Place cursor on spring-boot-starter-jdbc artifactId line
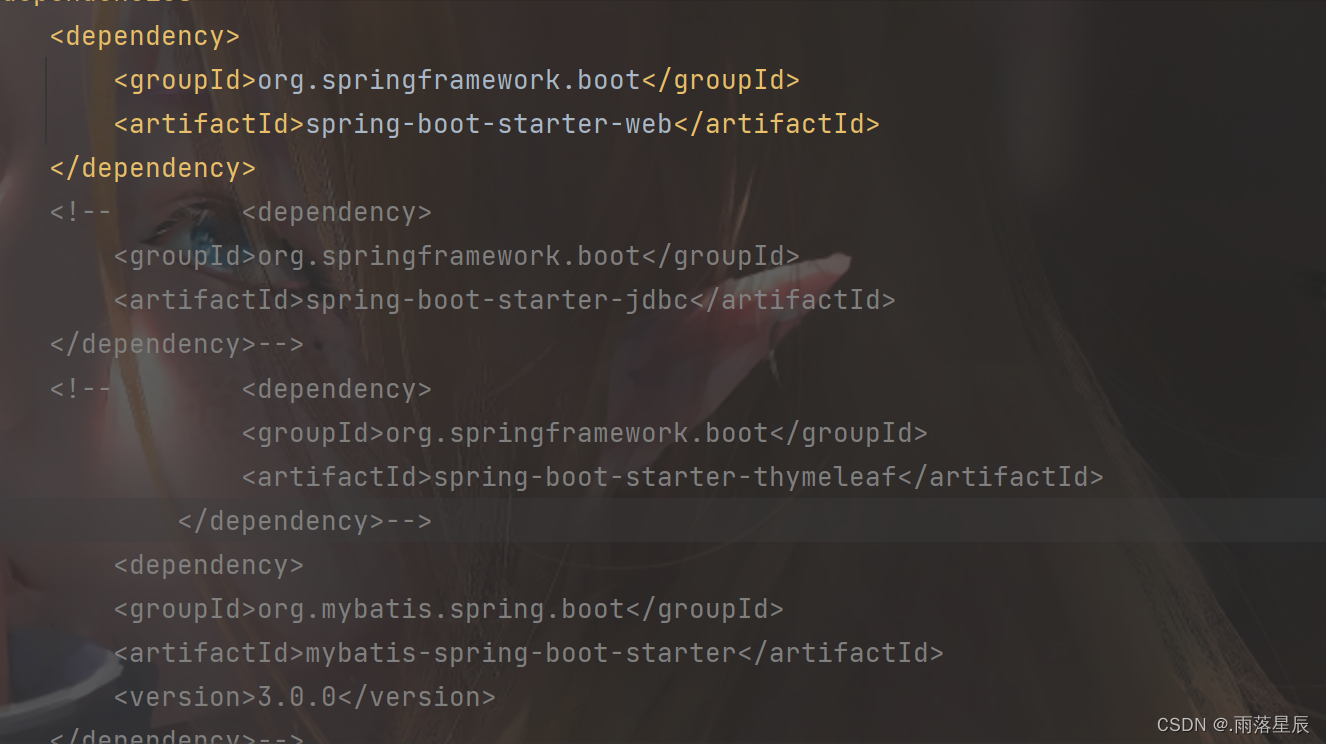 pos(504,300)
